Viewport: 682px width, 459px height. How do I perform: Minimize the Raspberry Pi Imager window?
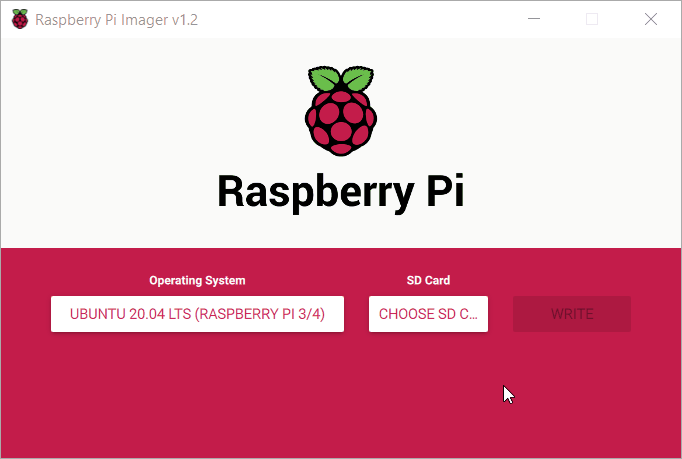(534, 19)
